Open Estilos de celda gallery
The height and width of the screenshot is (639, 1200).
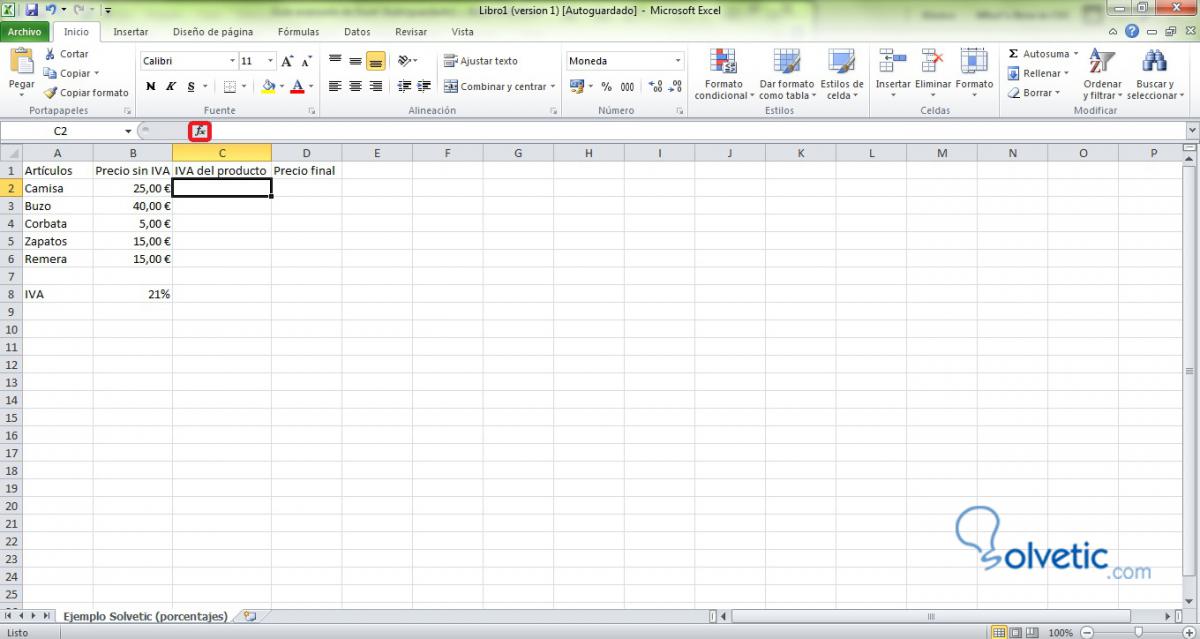841,74
